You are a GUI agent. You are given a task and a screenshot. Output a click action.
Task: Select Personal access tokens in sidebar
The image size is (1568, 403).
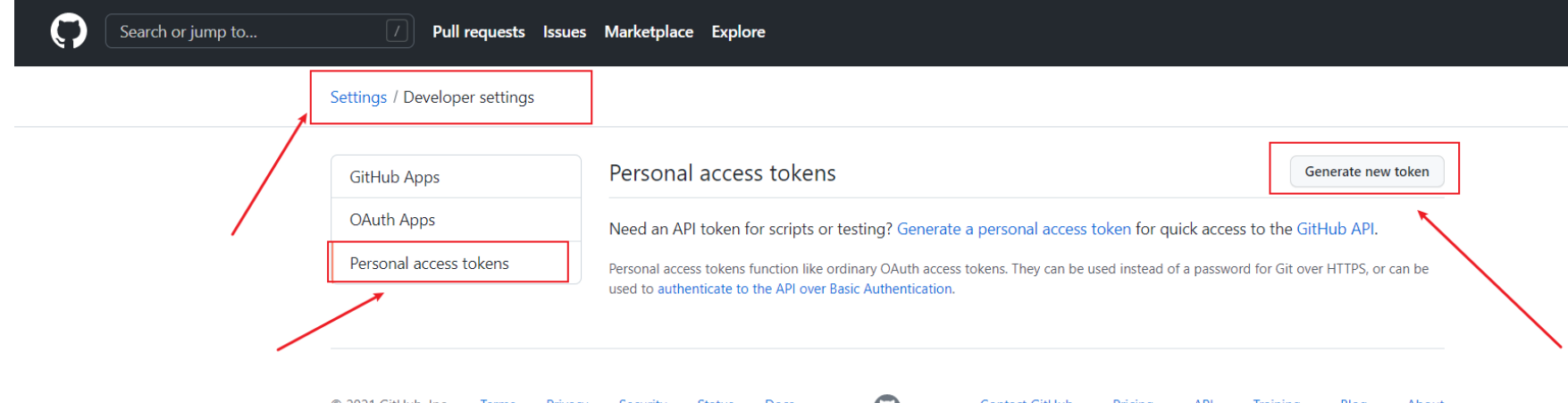pyautogui.click(x=429, y=264)
